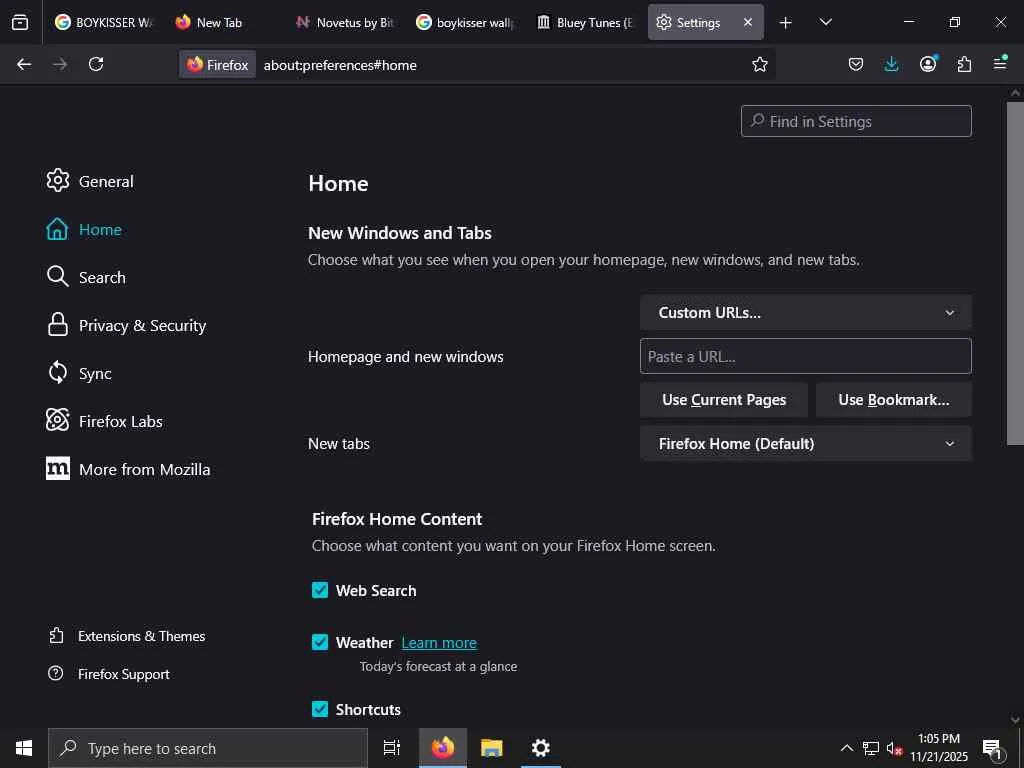Switch to the Bluey Tunes tab
The width and height of the screenshot is (1024, 768).
585,22
